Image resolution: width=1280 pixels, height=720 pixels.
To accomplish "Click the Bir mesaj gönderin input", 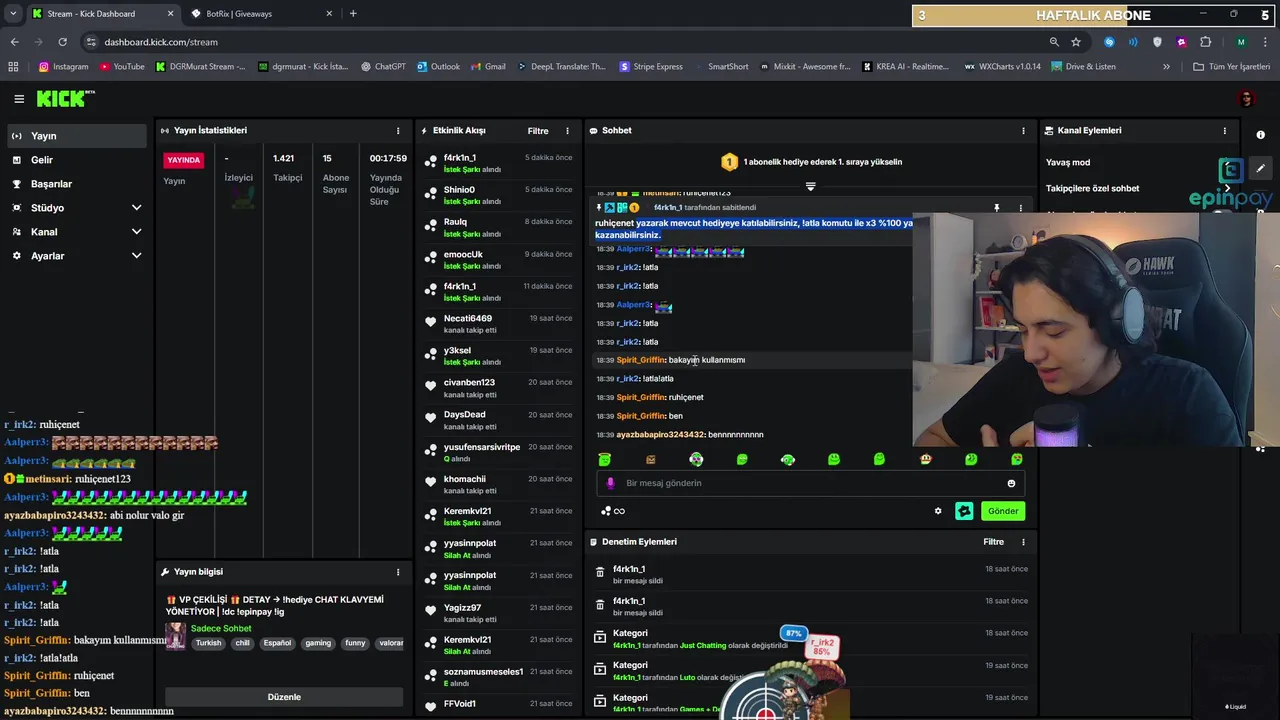I will (810, 483).
